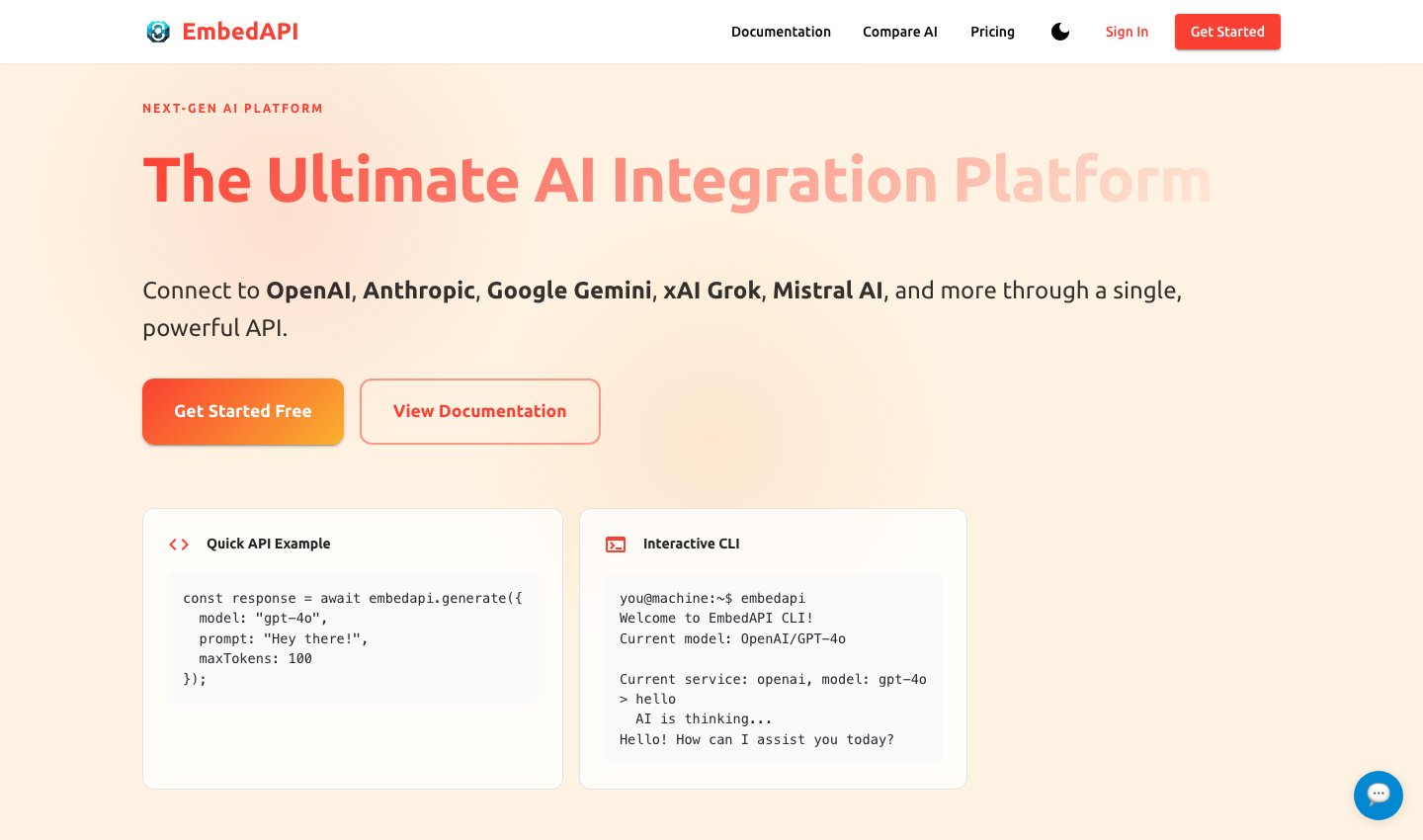The width and height of the screenshot is (1423, 840).
Task: Go to Pricing in navigation
Action: 992,32
